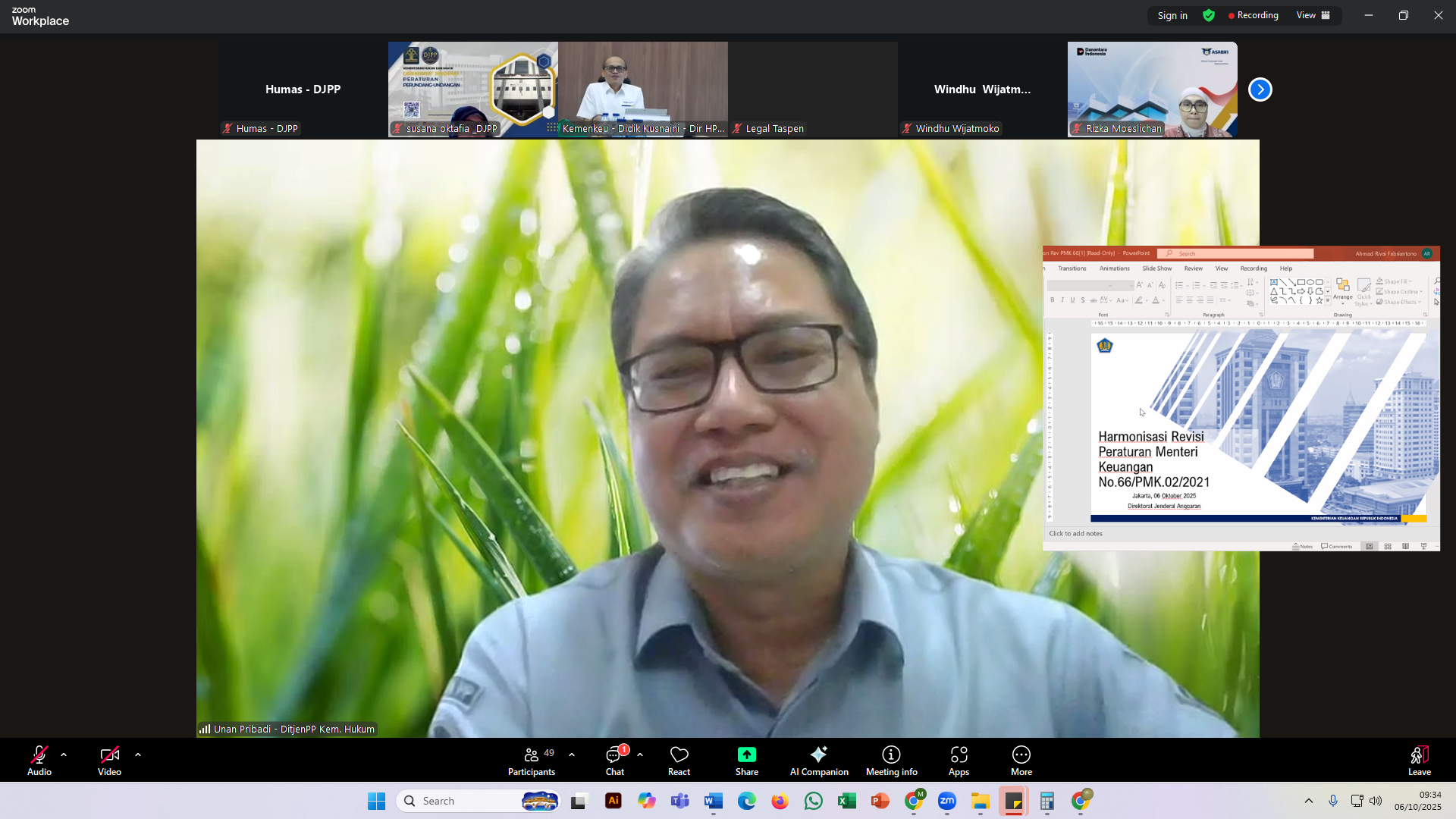Expand audio settings arrow next to Audio
1456x819 pixels.
pyautogui.click(x=64, y=755)
